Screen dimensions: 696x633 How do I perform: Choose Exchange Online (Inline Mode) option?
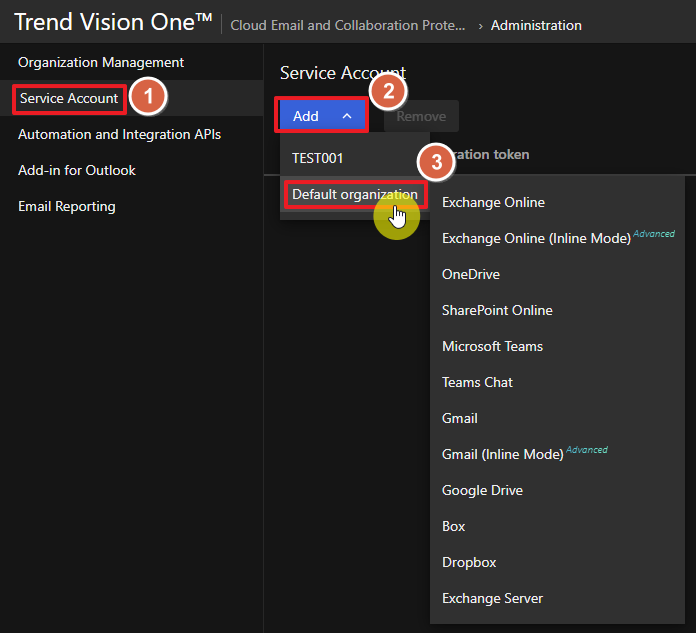point(536,238)
